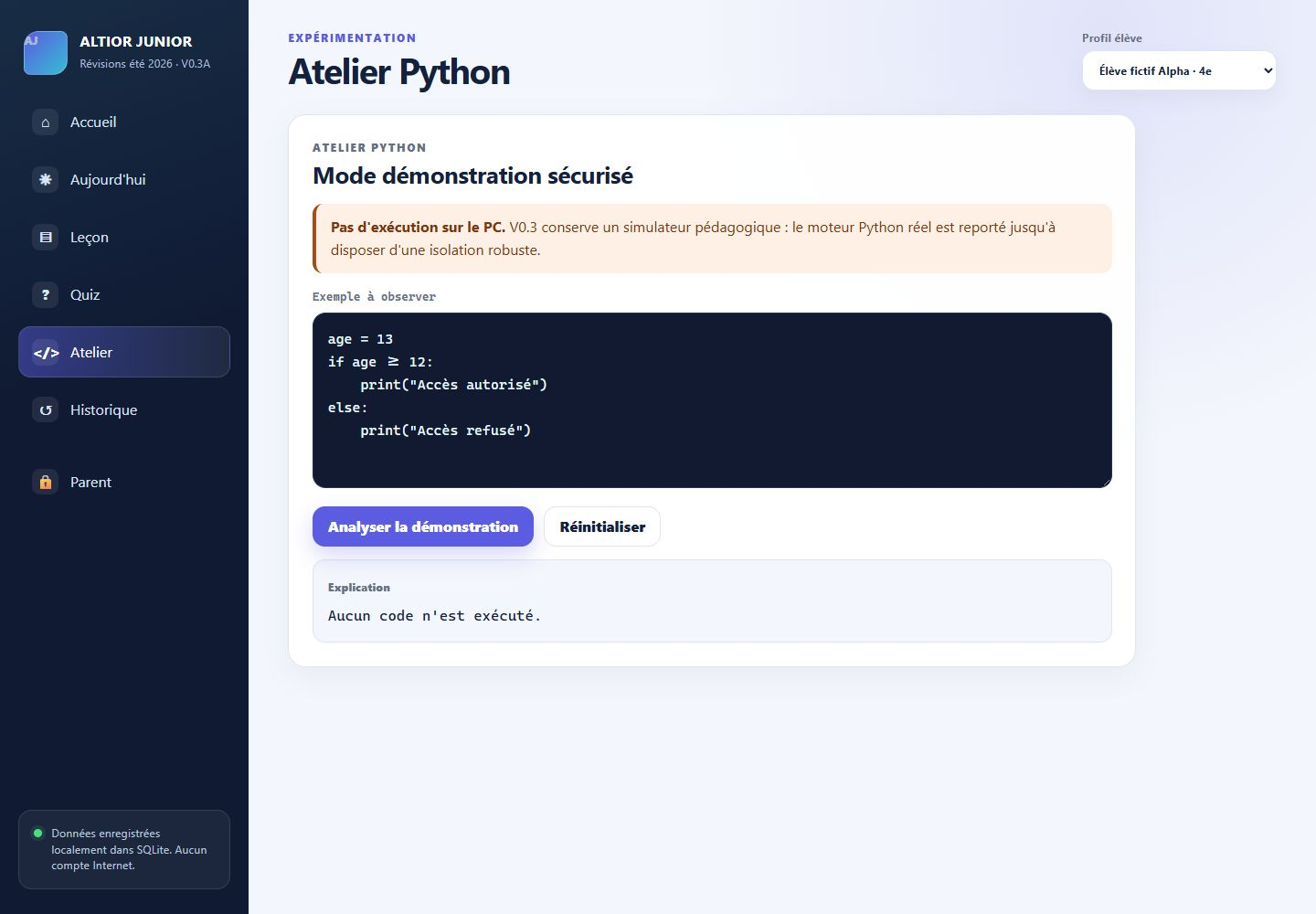The height and width of the screenshot is (914, 1316).
Task: Click 'Révisions été 2026 · V0.3A' subtitle
Action: coord(145,64)
